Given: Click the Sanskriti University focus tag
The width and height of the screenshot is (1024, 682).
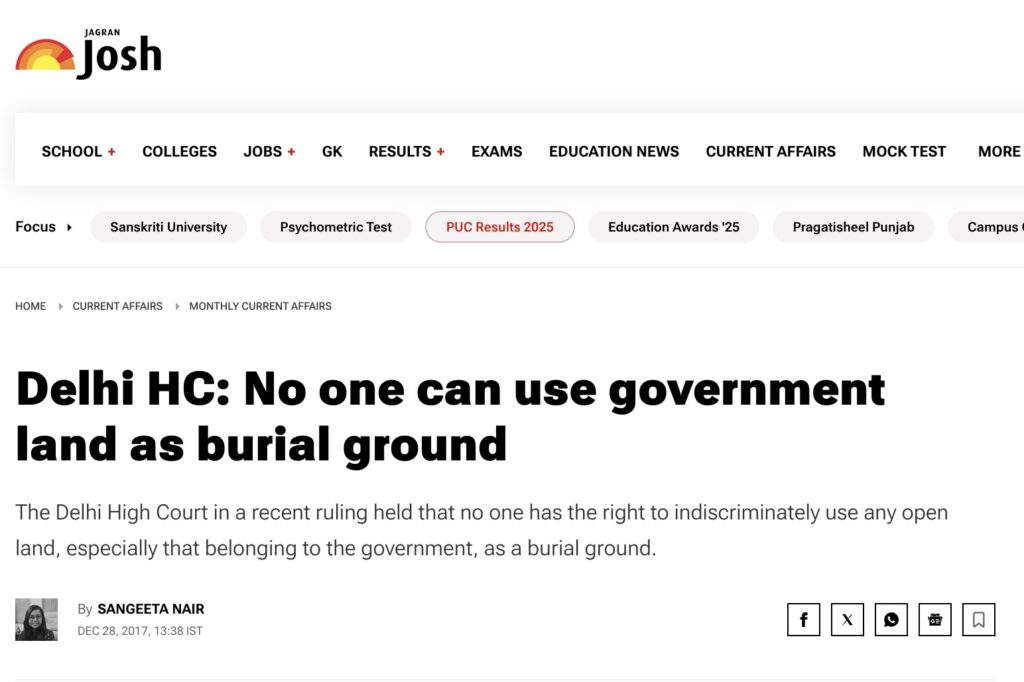Looking at the screenshot, I should 168,227.
